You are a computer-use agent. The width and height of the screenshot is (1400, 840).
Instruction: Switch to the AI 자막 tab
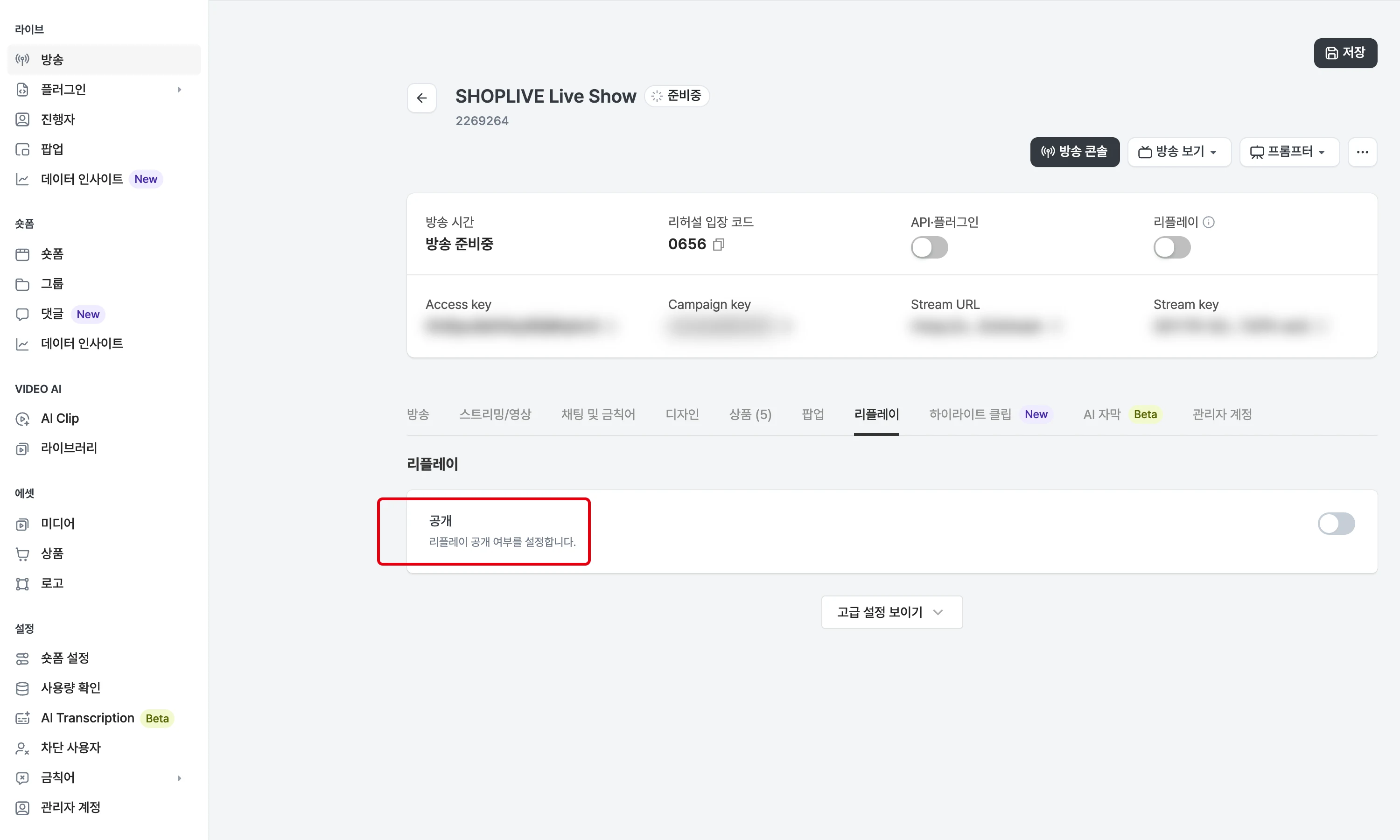coord(1122,414)
